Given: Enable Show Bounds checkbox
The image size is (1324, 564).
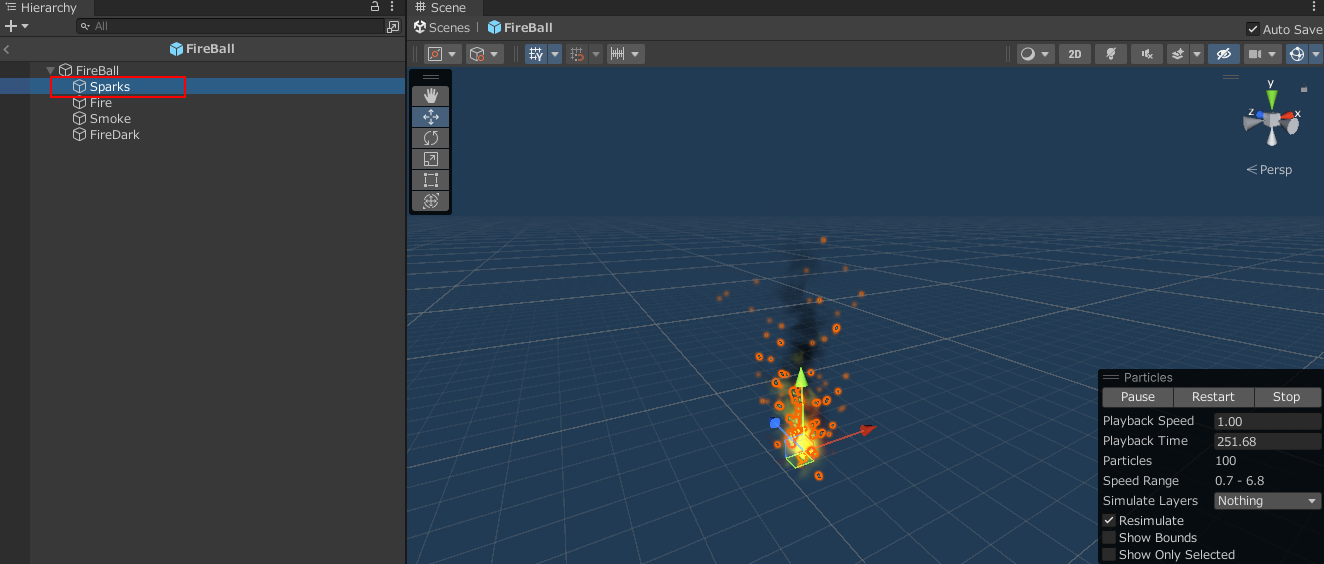Looking at the screenshot, I should [1109, 538].
